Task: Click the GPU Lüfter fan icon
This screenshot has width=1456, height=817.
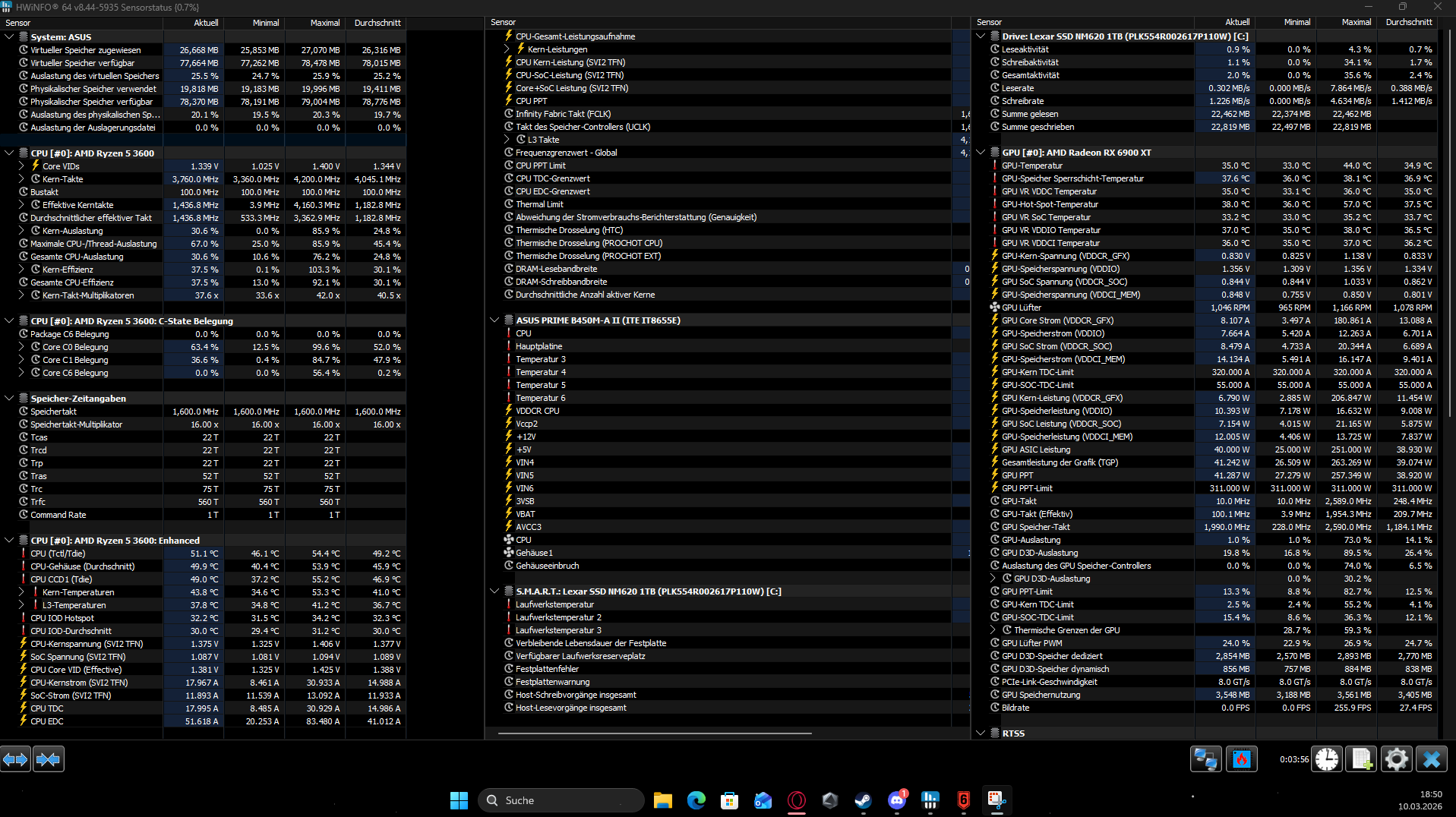Action: click(994, 308)
